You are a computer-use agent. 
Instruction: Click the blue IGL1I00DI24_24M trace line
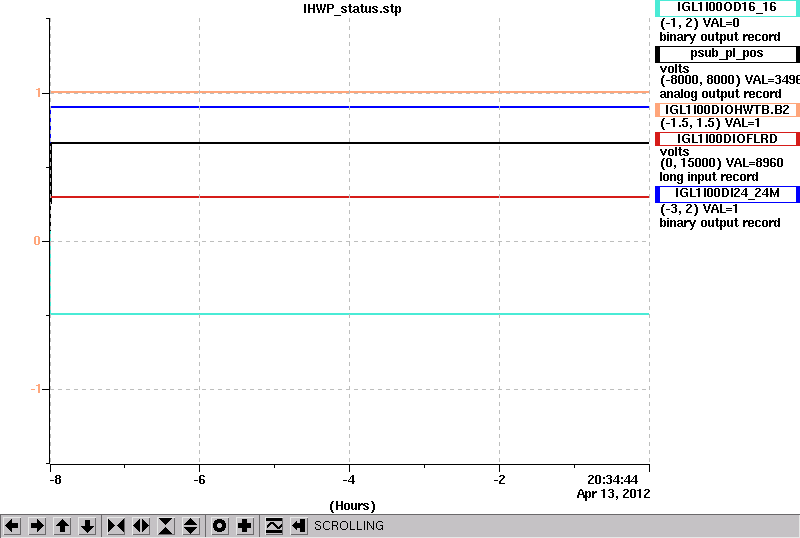[x=349, y=107]
